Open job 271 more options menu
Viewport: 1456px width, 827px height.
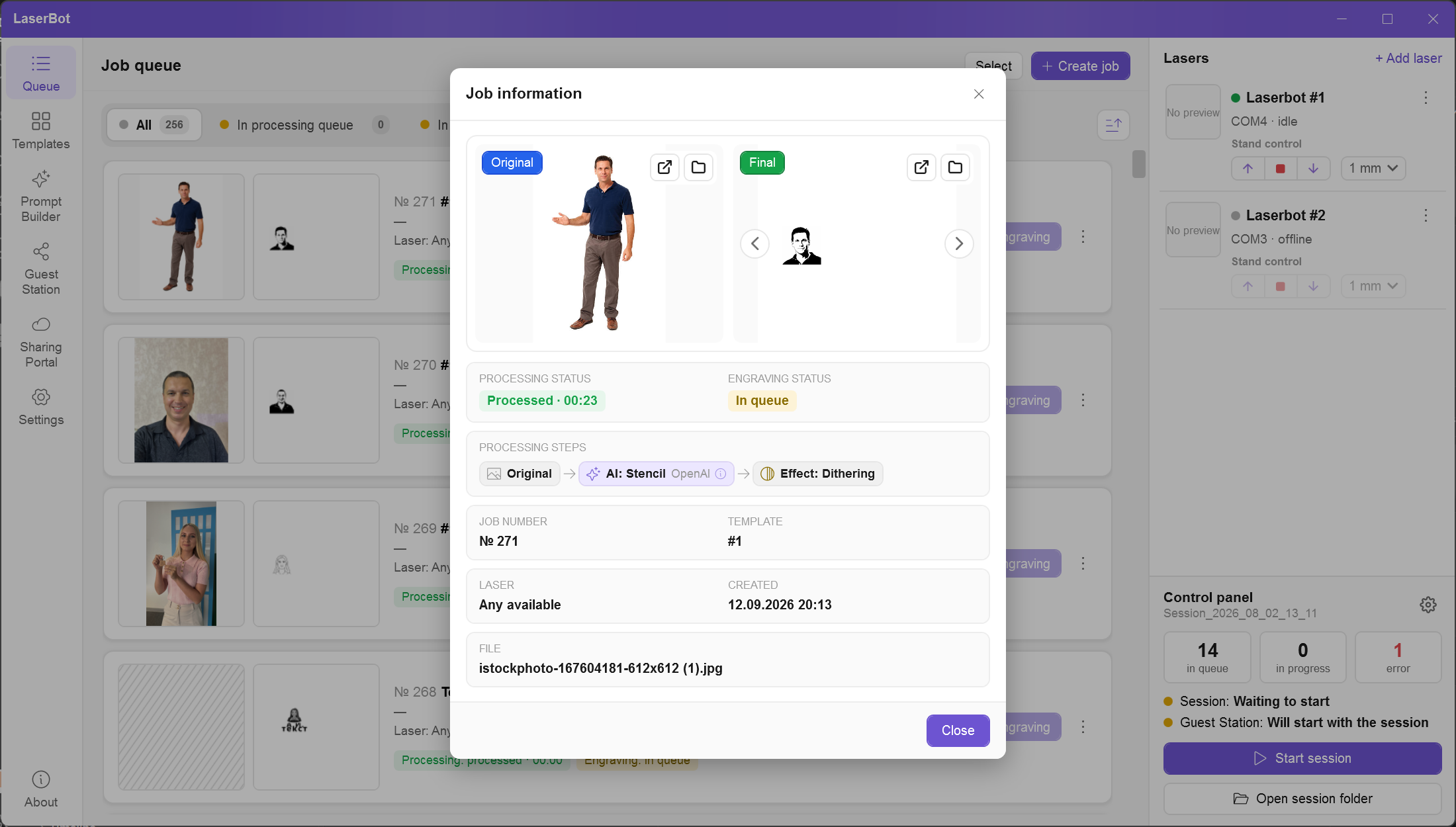point(1083,237)
